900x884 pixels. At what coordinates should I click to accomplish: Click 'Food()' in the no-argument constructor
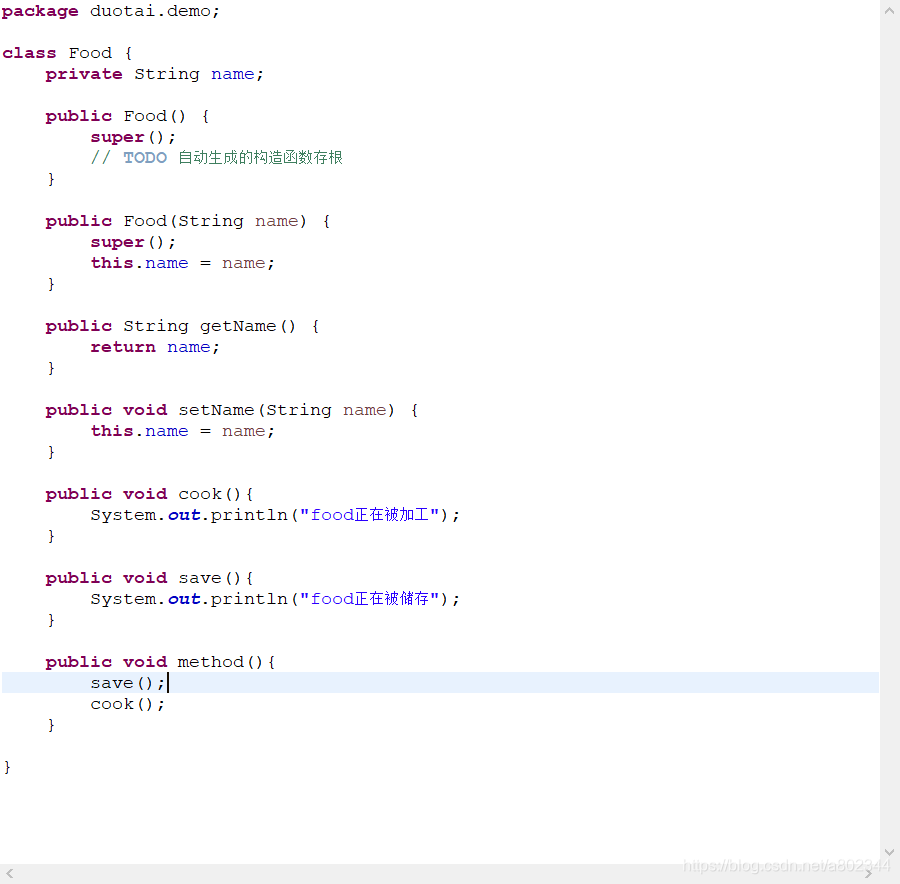point(155,117)
